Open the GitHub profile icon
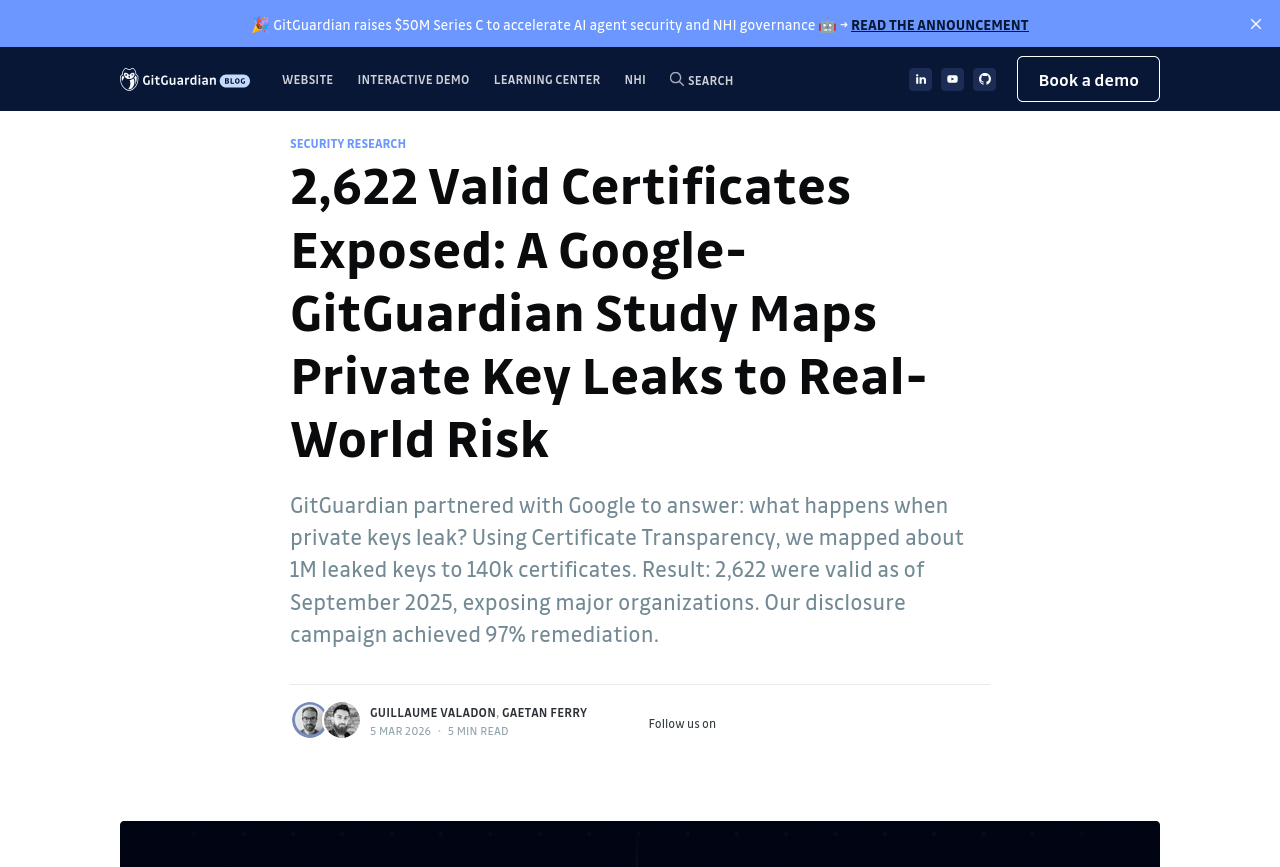The height and width of the screenshot is (867, 1280). point(984,79)
